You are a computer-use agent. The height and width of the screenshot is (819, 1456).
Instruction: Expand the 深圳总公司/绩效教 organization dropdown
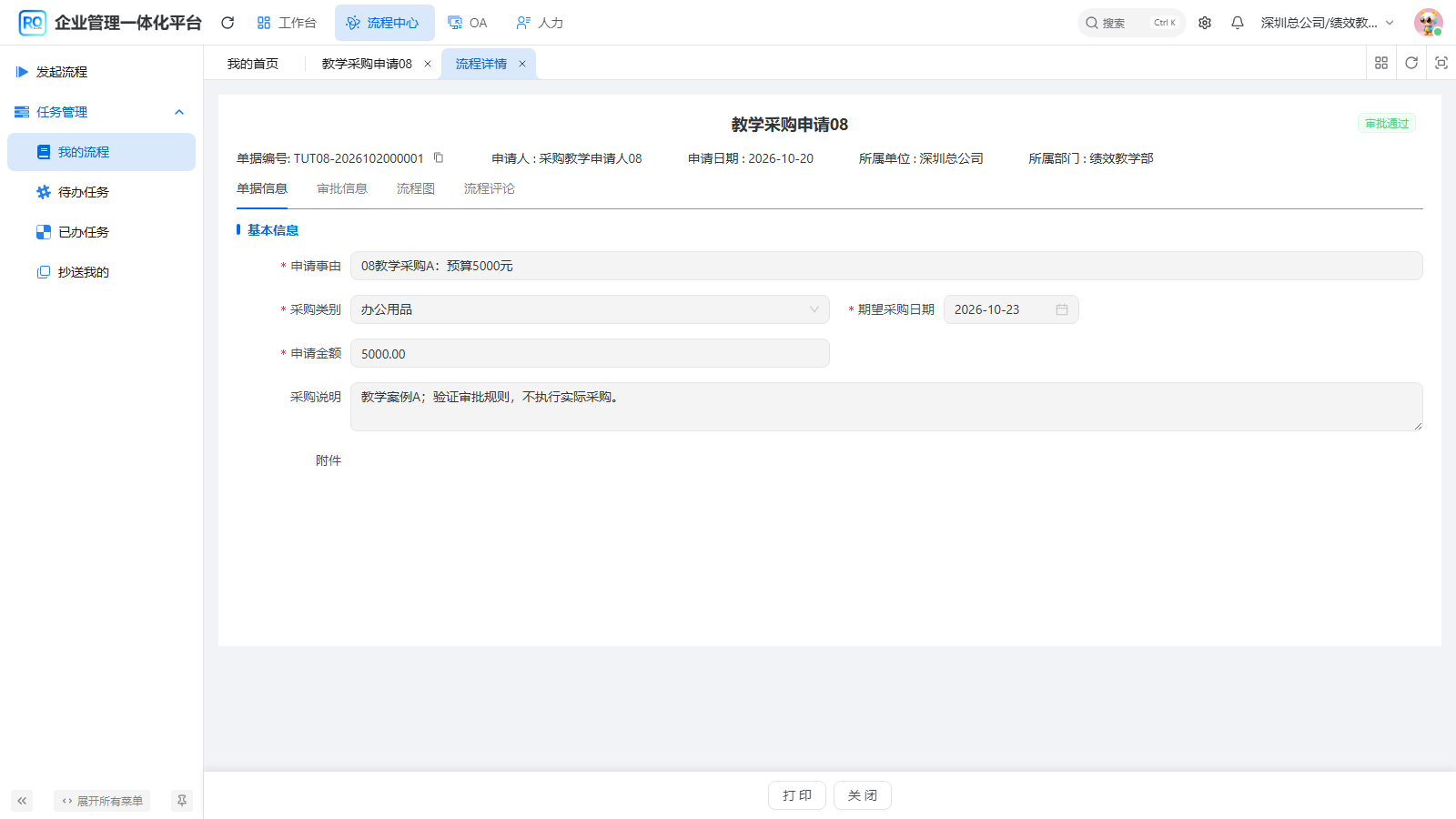point(1328,23)
